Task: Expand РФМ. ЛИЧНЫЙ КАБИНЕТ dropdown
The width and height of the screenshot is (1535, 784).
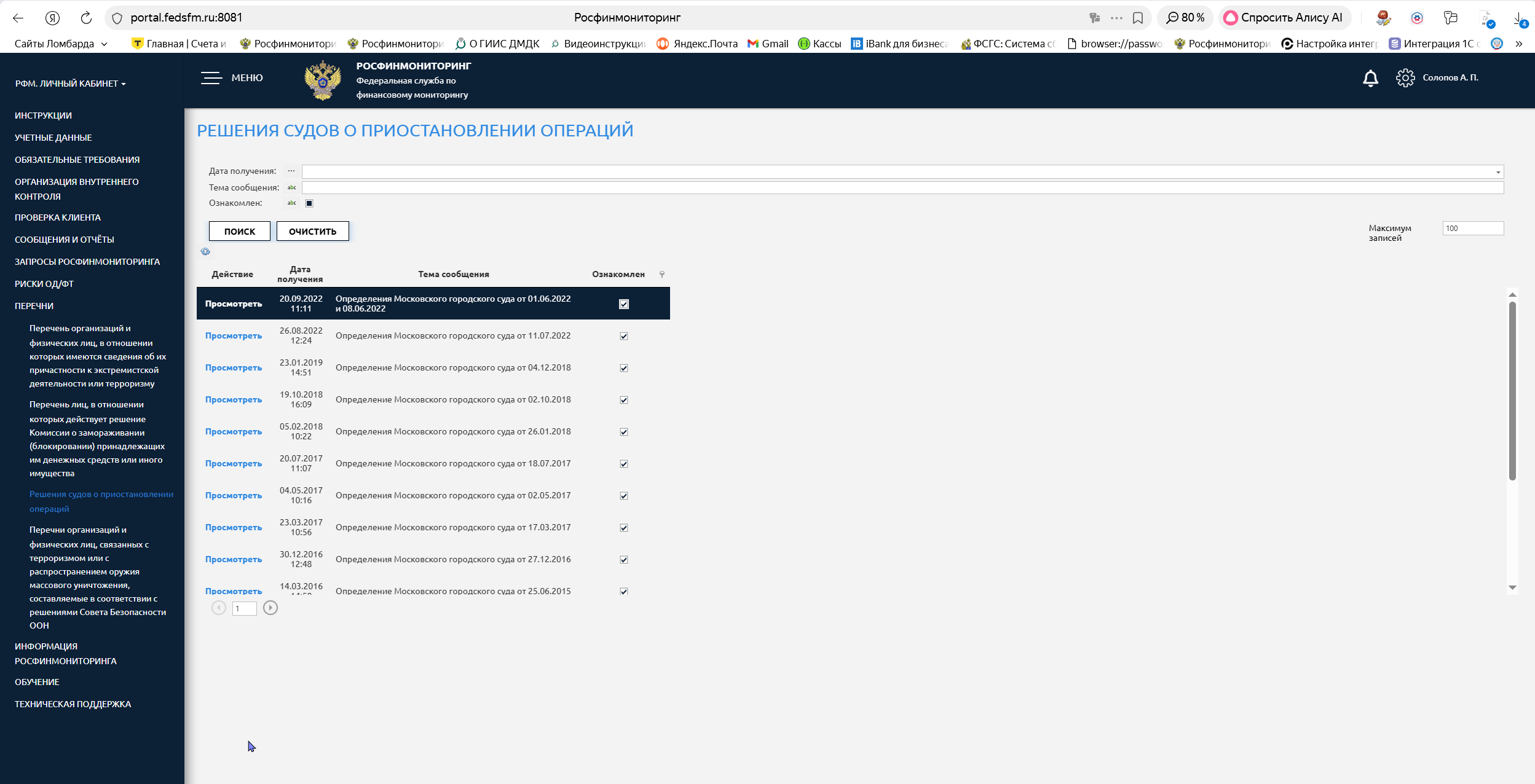Action: (70, 84)
